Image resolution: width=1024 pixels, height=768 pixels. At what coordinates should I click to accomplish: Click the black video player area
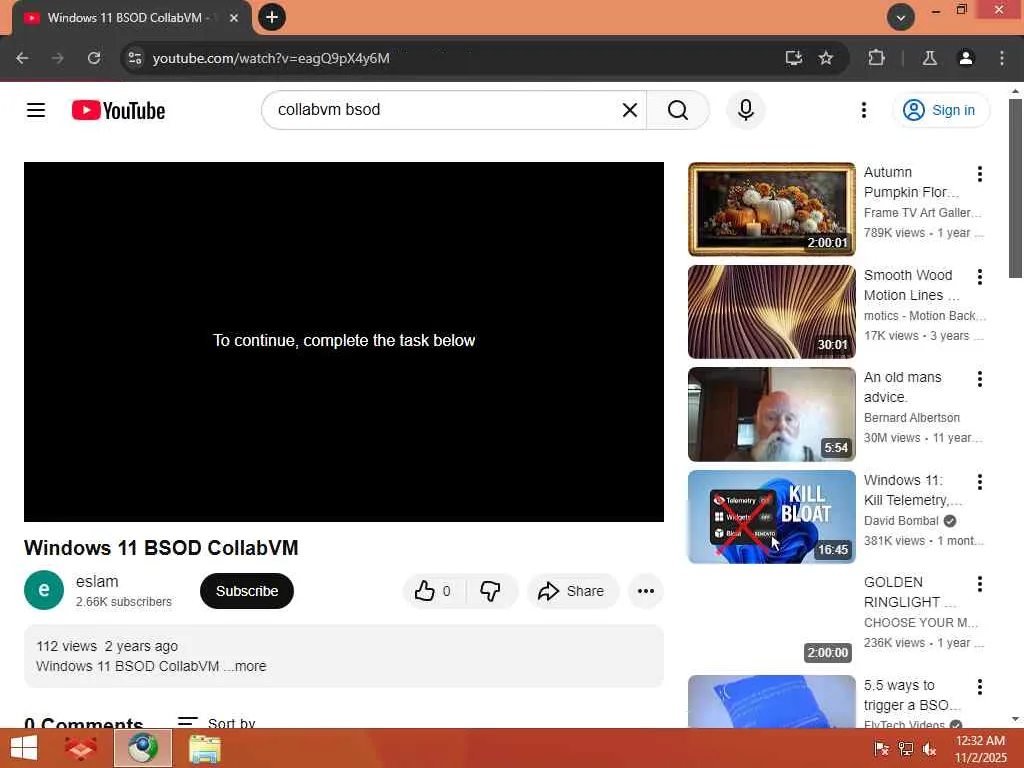[x=344, y=342]
